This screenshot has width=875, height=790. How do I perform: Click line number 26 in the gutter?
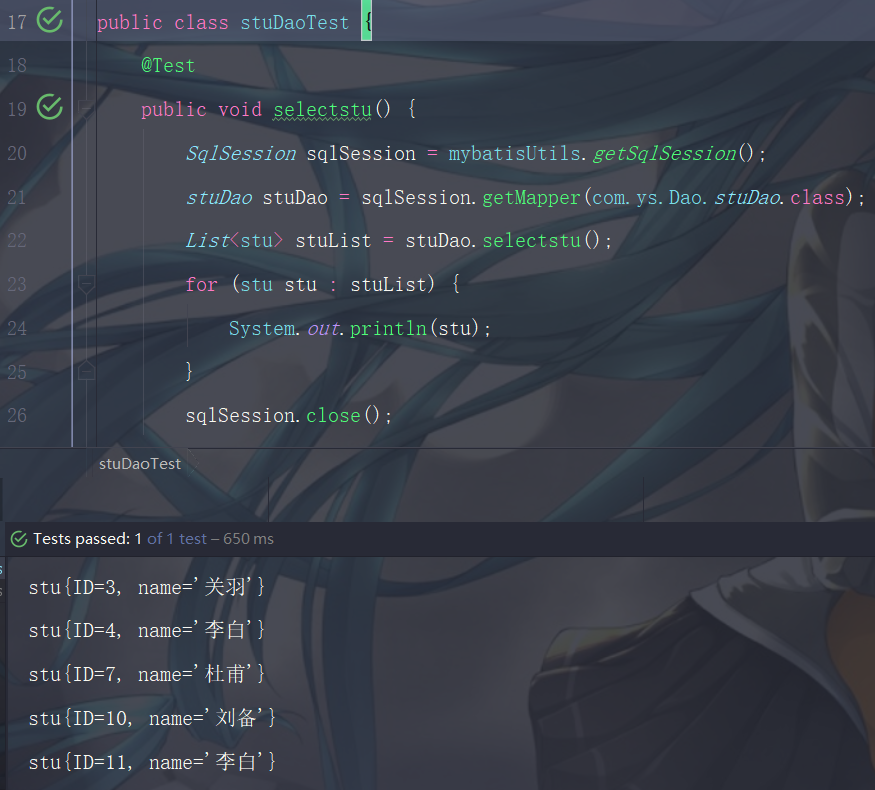coord(17,416)
